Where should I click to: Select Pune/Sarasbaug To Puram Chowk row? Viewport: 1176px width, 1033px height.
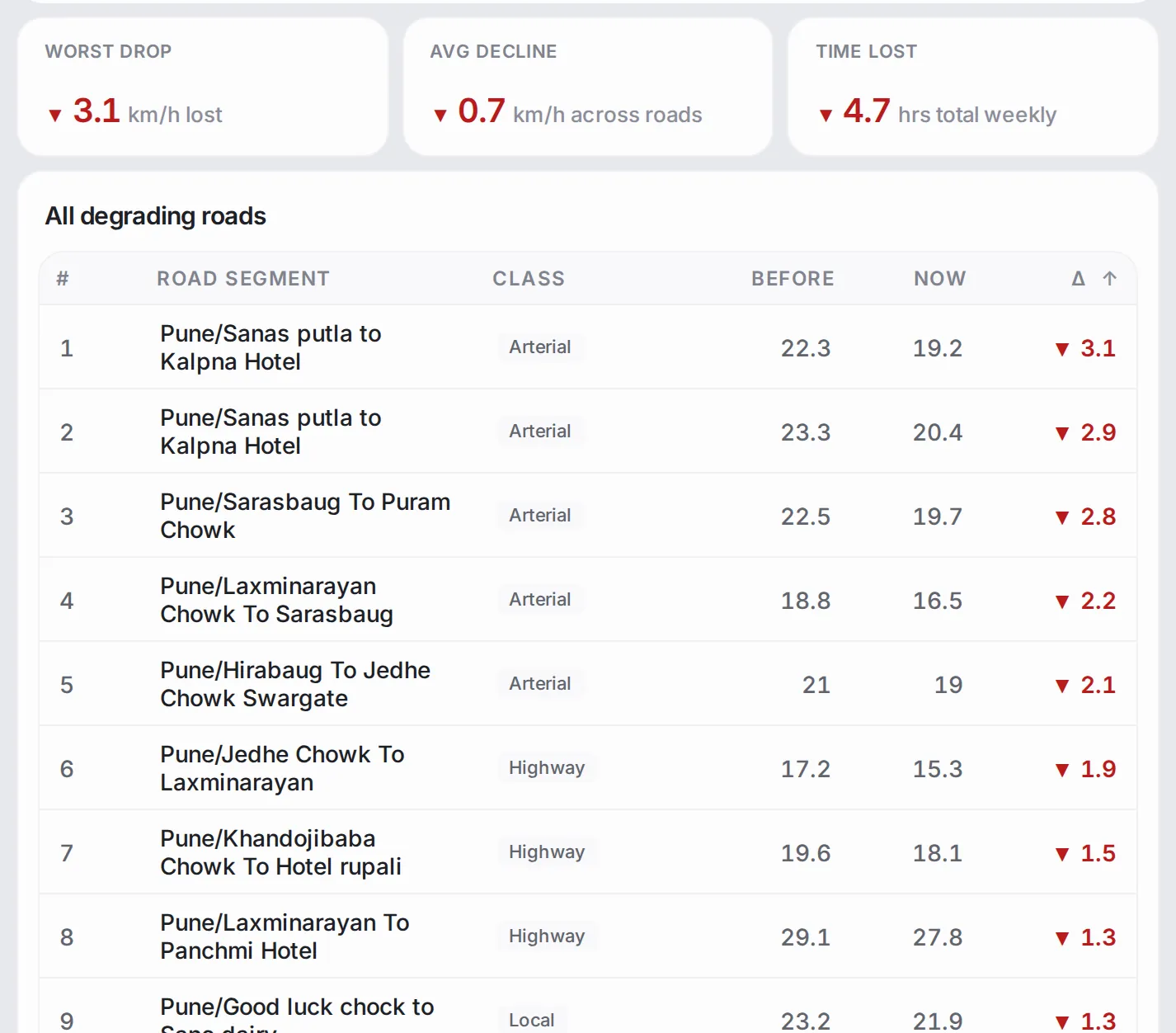[x=587, y=516]
